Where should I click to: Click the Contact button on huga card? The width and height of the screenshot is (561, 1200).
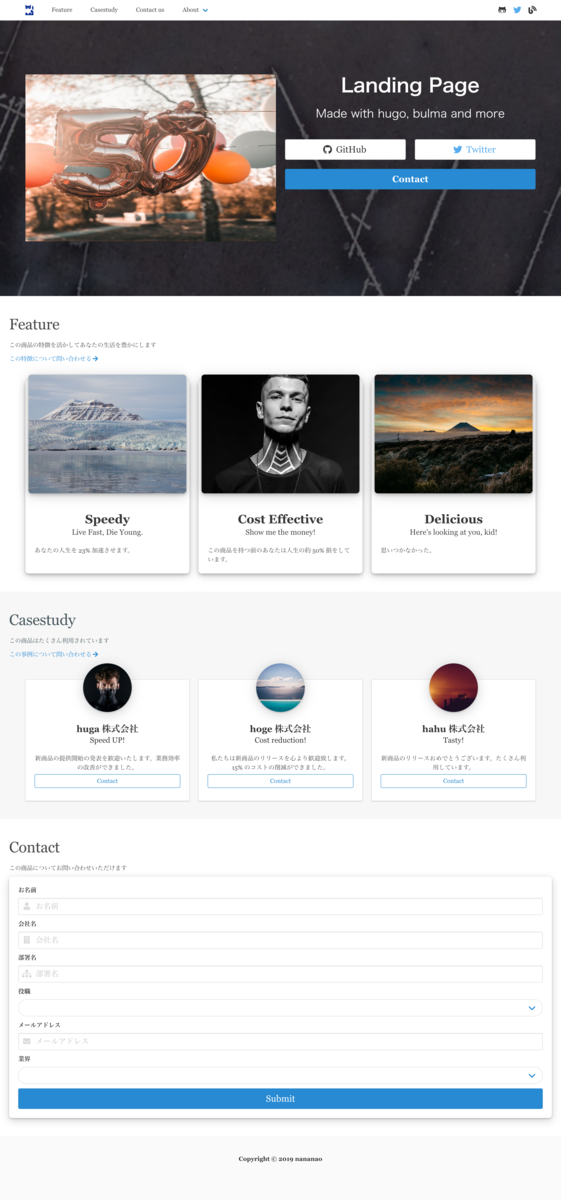tap(107, 781)
